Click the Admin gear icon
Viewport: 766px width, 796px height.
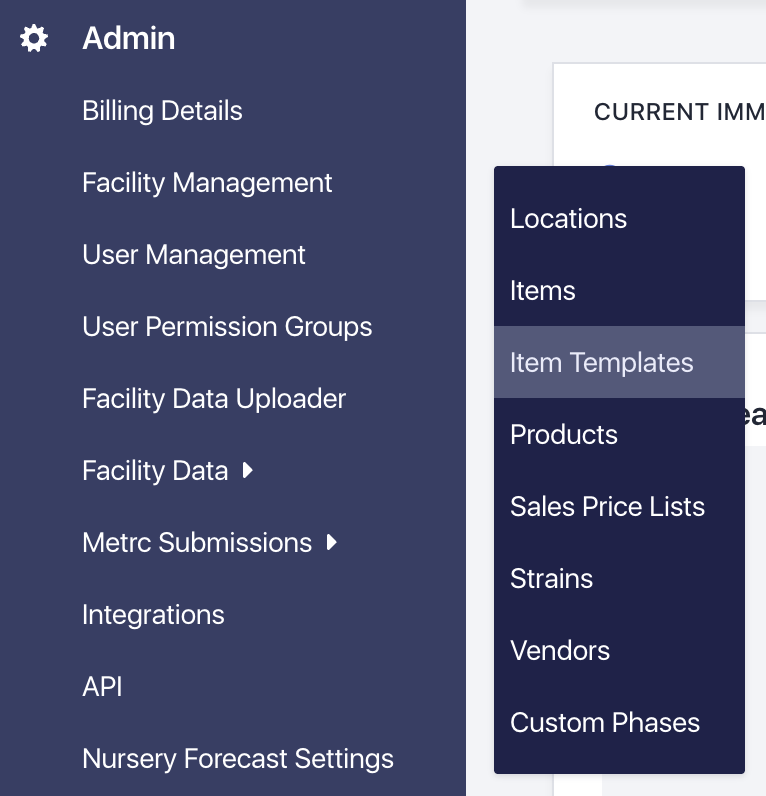34,39
